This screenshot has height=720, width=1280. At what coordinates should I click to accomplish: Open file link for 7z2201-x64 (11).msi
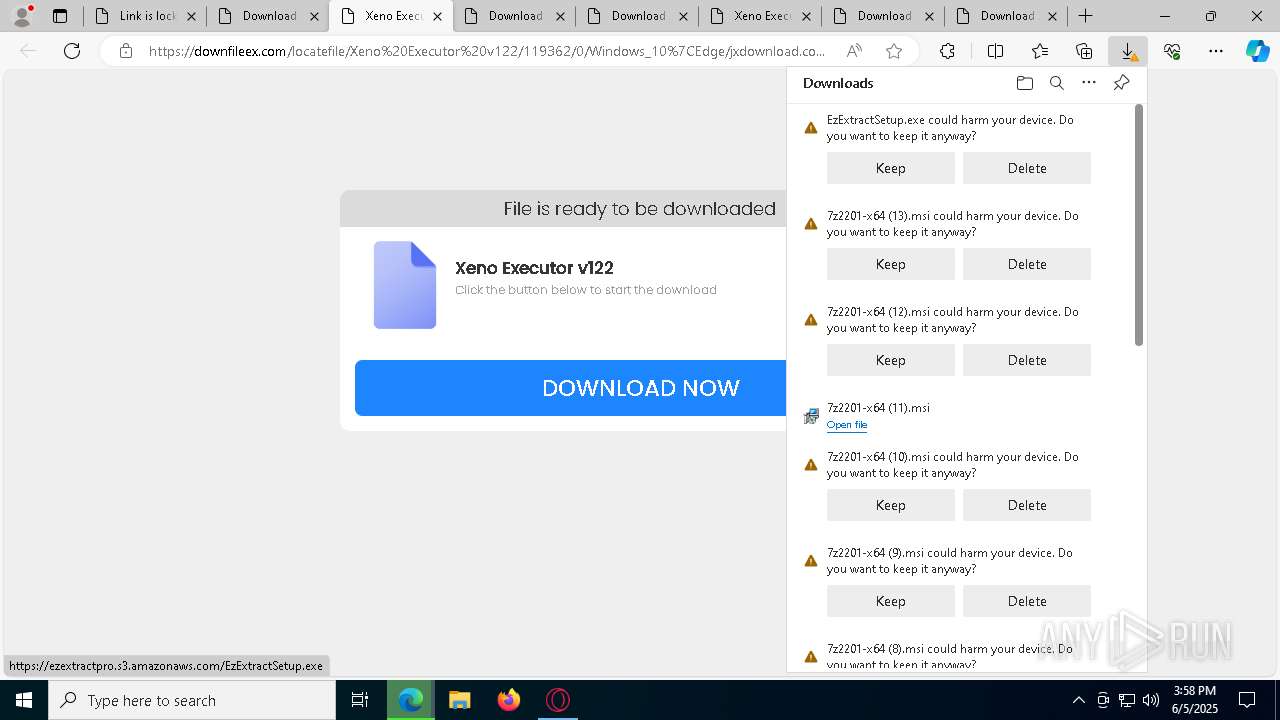[846, 425]
